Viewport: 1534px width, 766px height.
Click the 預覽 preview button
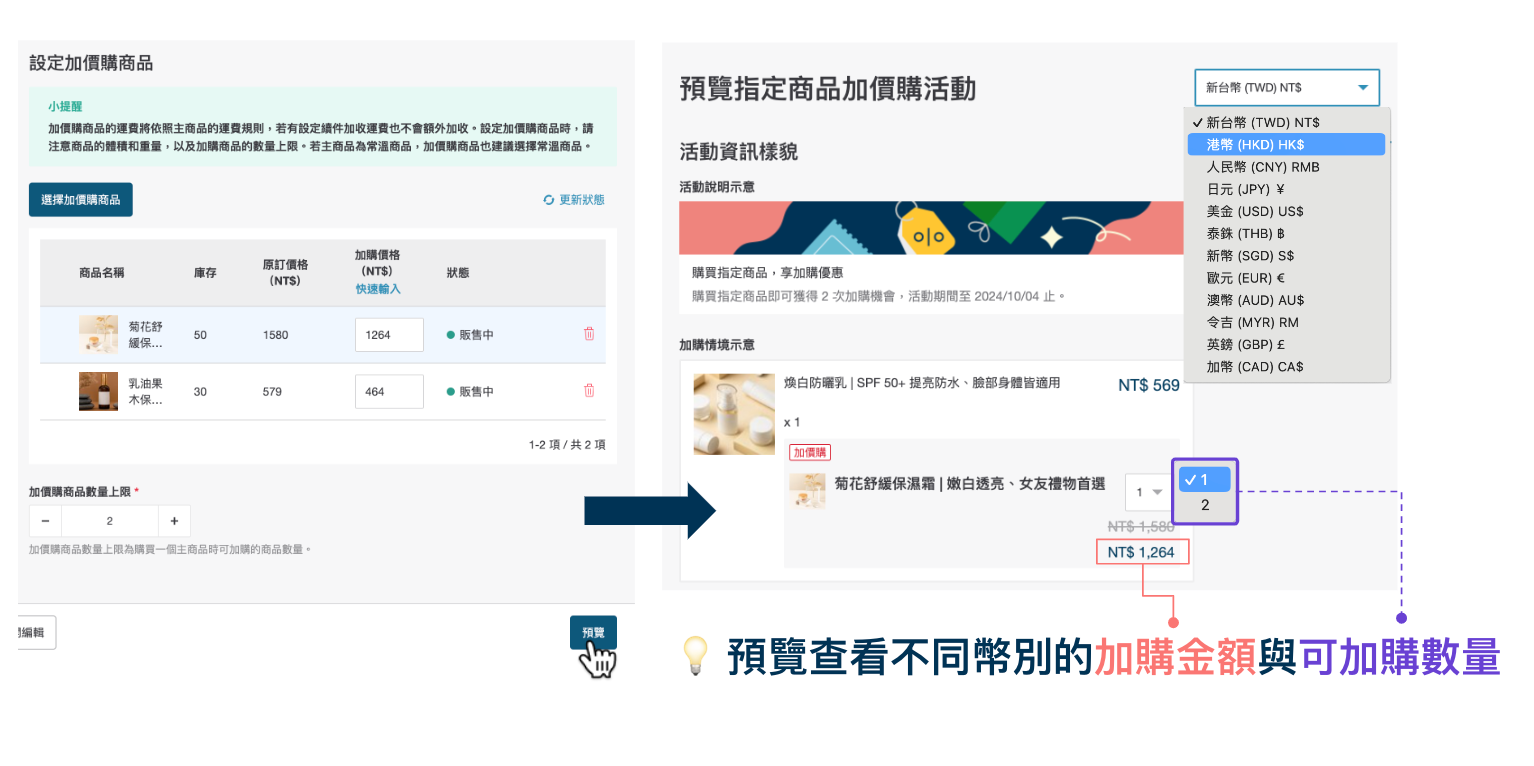point(593,632)
